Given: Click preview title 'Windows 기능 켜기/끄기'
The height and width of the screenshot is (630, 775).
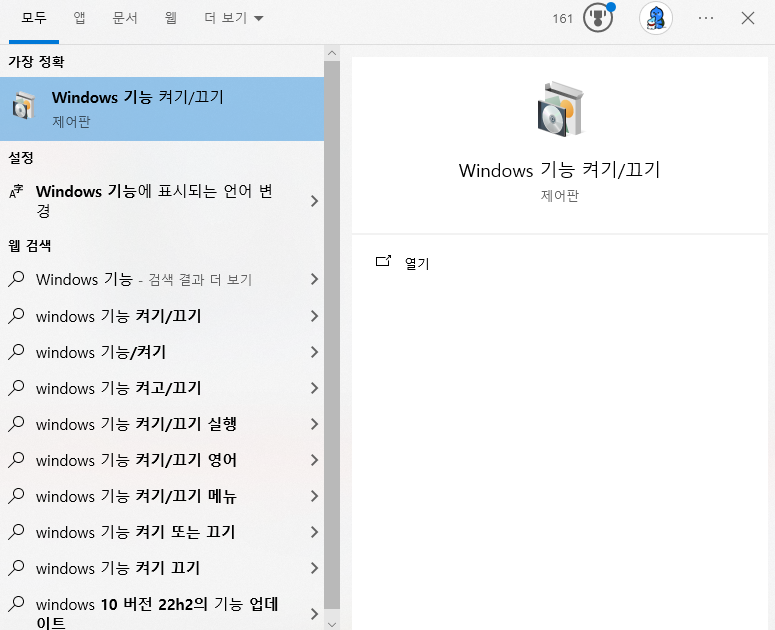Looking at the screenshot, I should click(x=560, y=170).
